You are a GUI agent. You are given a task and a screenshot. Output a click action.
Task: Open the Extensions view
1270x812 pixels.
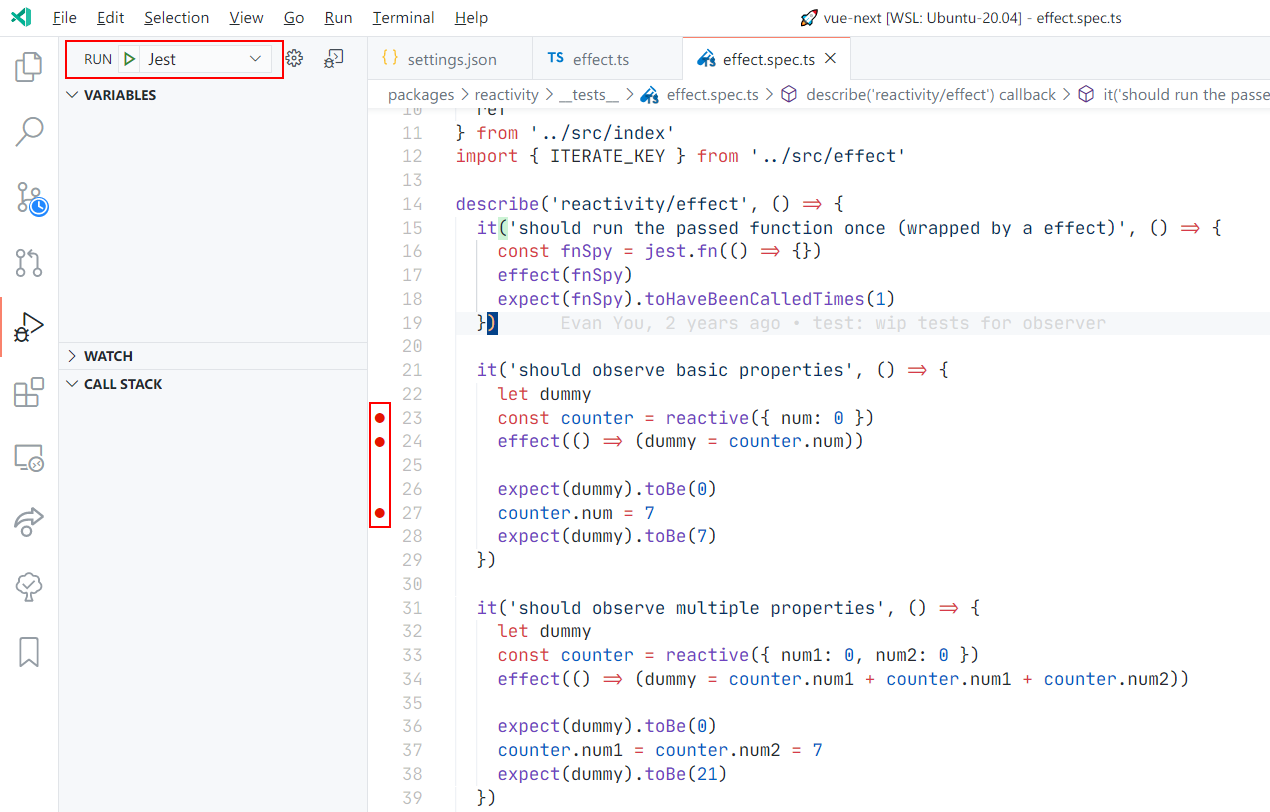pyautogui.click(x=28, y=392)
